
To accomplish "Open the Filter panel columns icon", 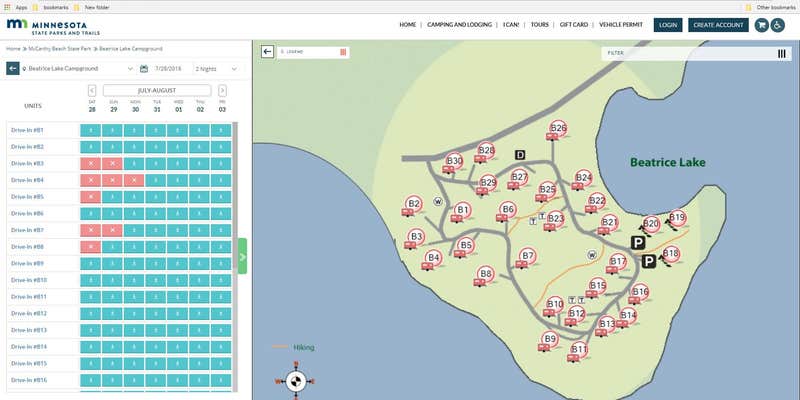I will tap(782, 54).
